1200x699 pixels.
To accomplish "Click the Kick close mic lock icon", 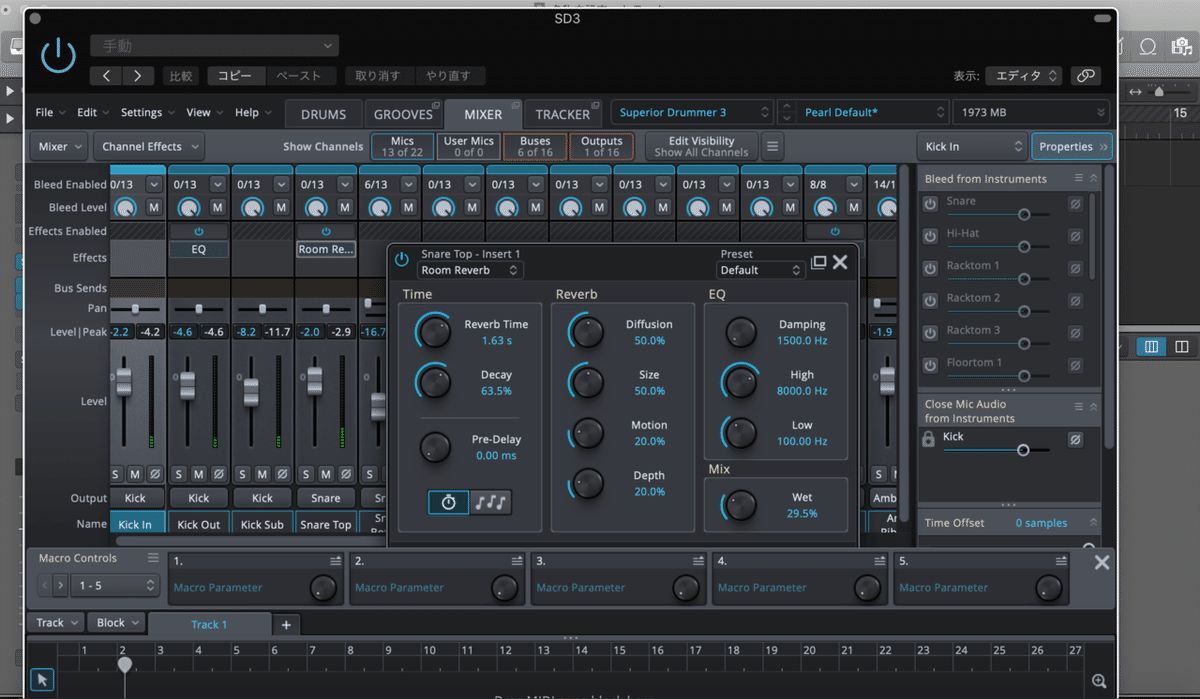I will point(929,439).
